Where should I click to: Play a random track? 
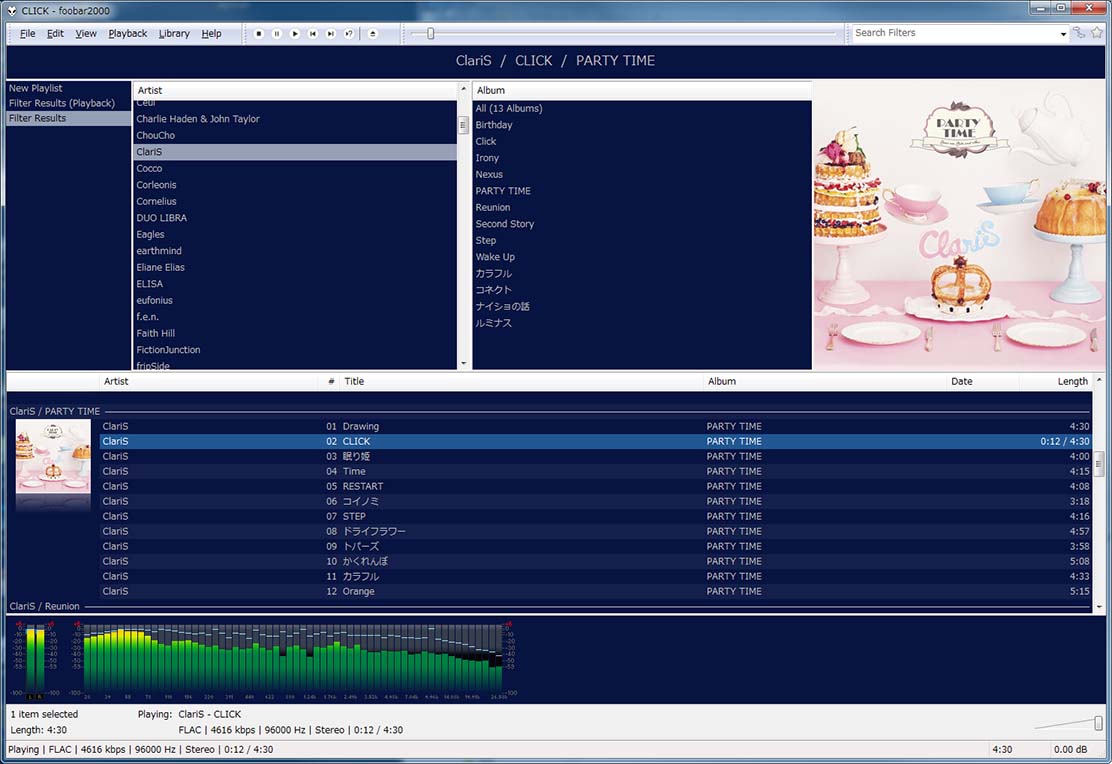[x=349, y=33]
